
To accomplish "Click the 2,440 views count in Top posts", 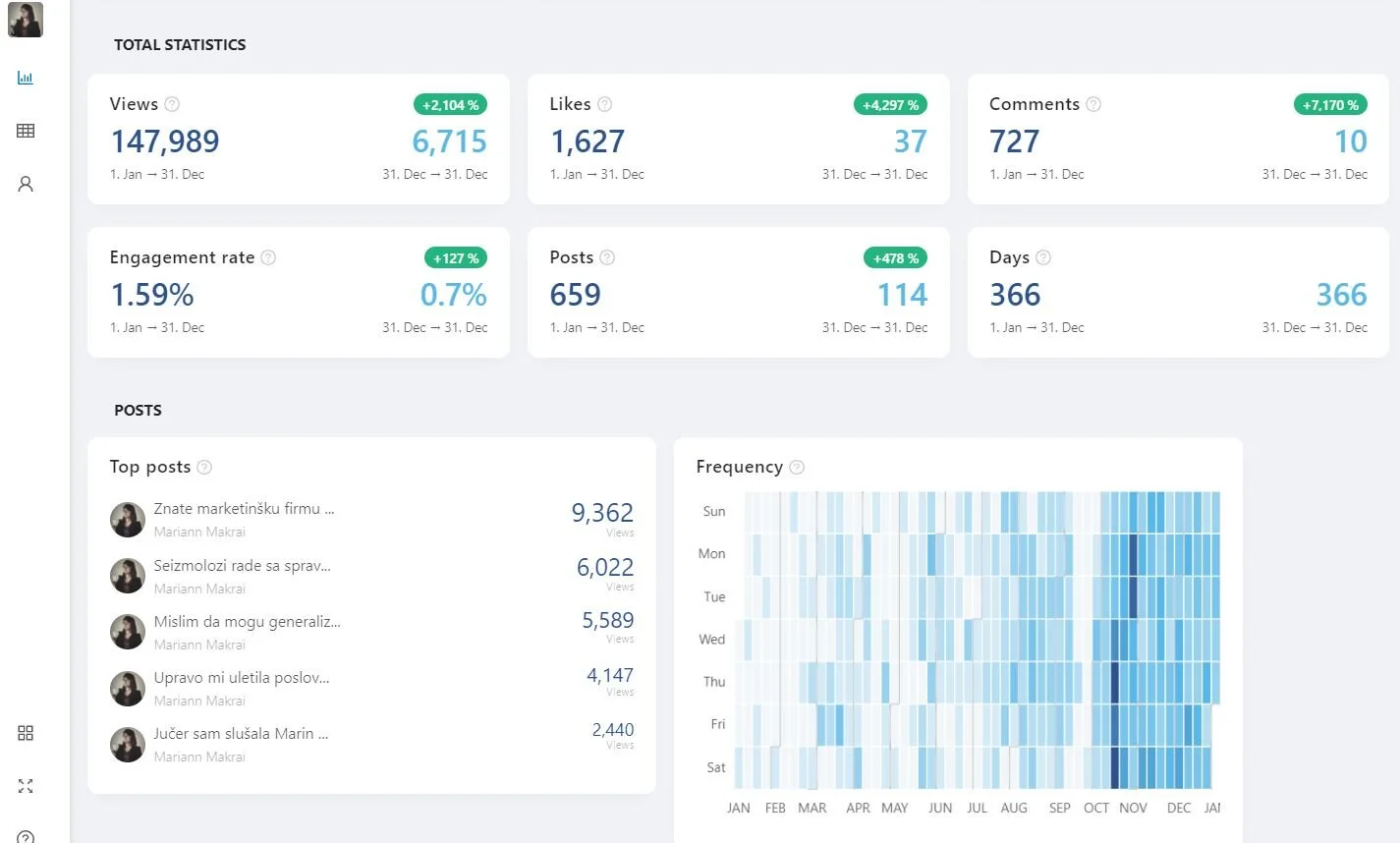I will click(613, 730).
